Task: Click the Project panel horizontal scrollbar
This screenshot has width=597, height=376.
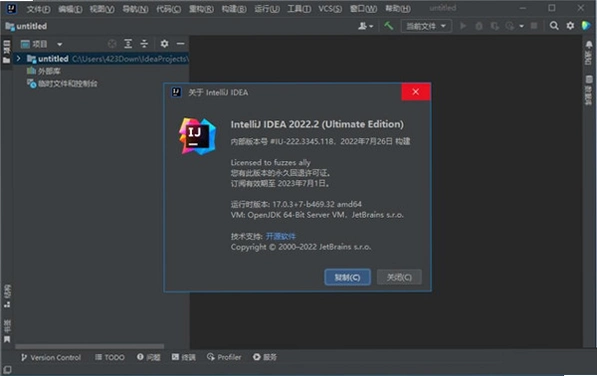Action: pos(90,346)
